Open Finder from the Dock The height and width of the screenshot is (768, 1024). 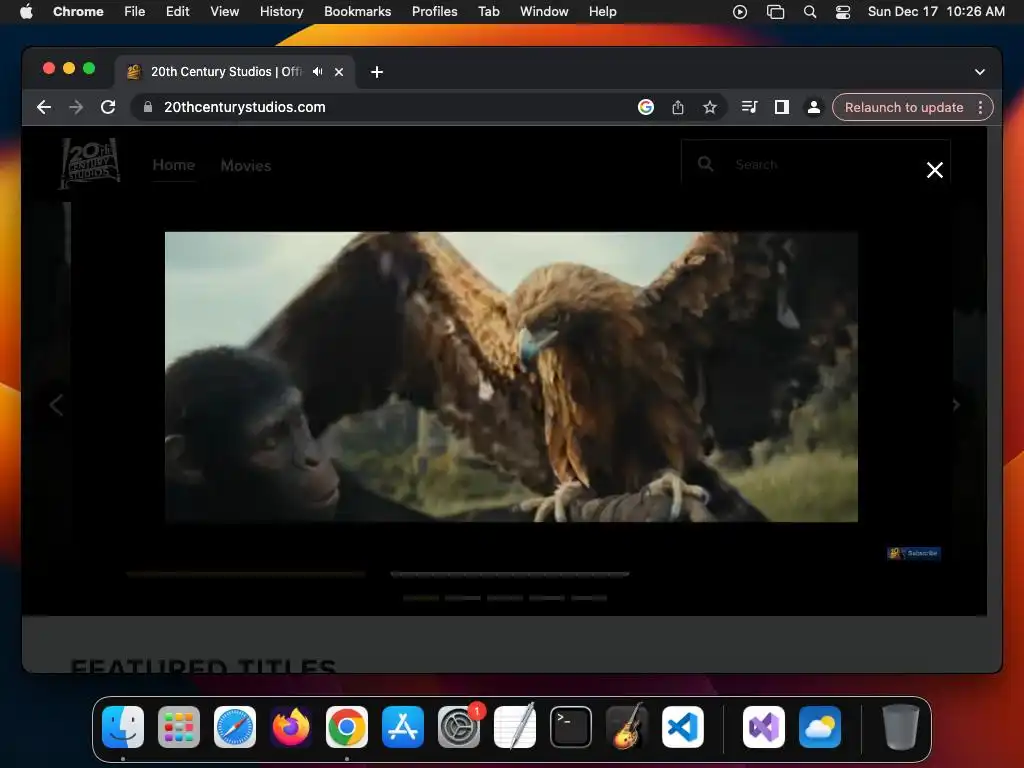(x=123, y=727)
